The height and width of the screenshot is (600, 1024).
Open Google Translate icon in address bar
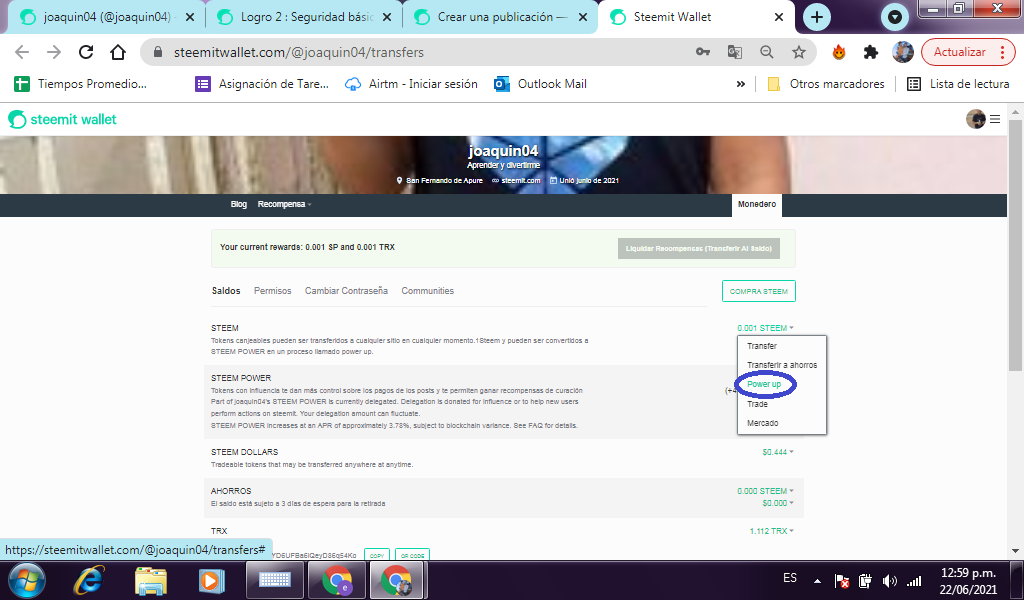point(735,52)
